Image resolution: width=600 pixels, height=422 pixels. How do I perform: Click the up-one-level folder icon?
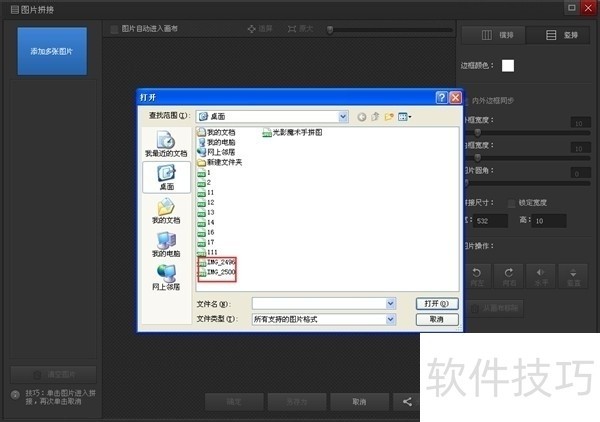pos(375,117)
